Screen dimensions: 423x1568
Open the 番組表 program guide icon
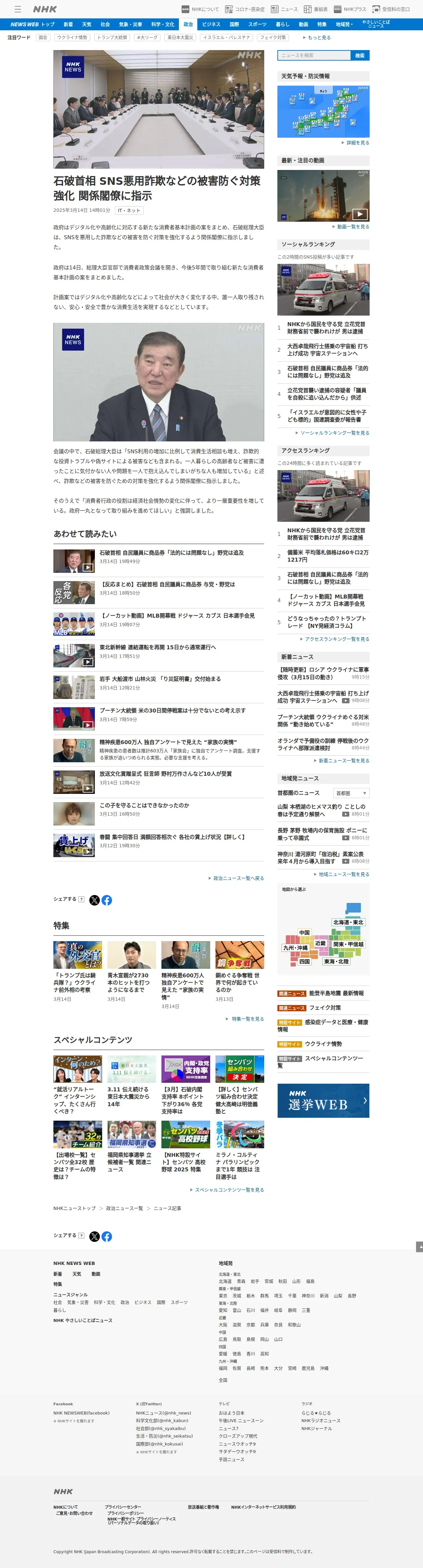[x=316, y=9]
